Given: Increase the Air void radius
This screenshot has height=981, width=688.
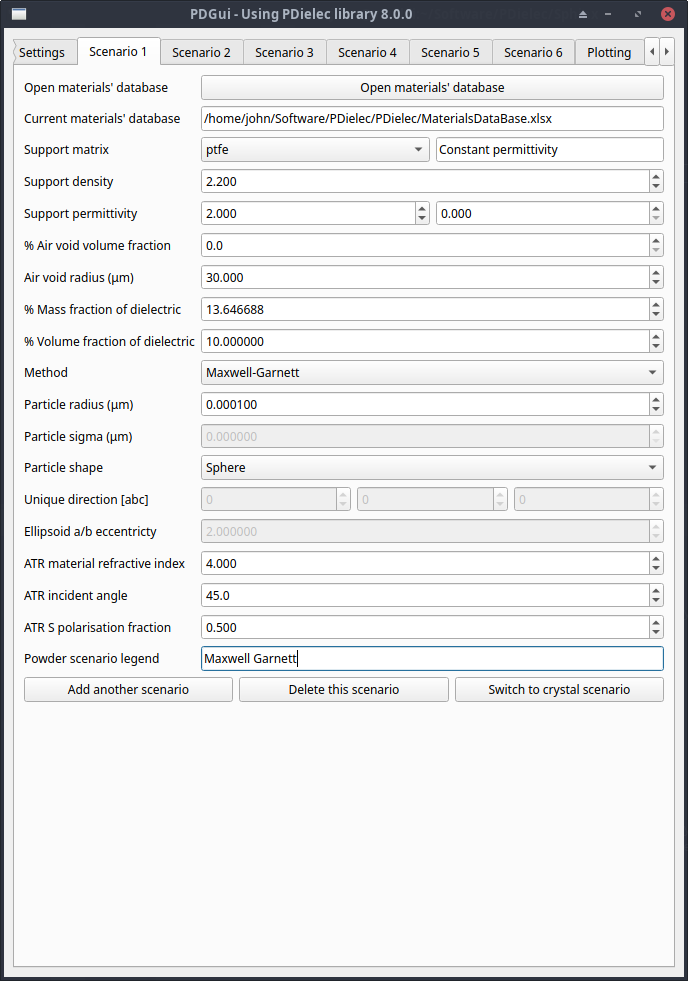Looking at the screenshot, I should coord(656,272).
